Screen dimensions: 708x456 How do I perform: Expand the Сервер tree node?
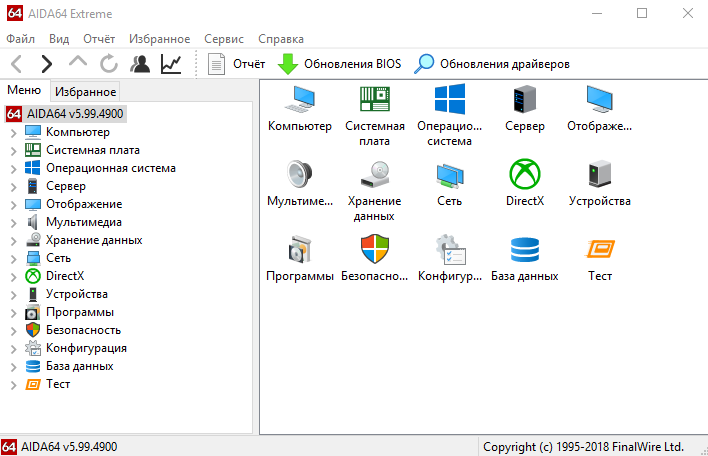(14, 187)
